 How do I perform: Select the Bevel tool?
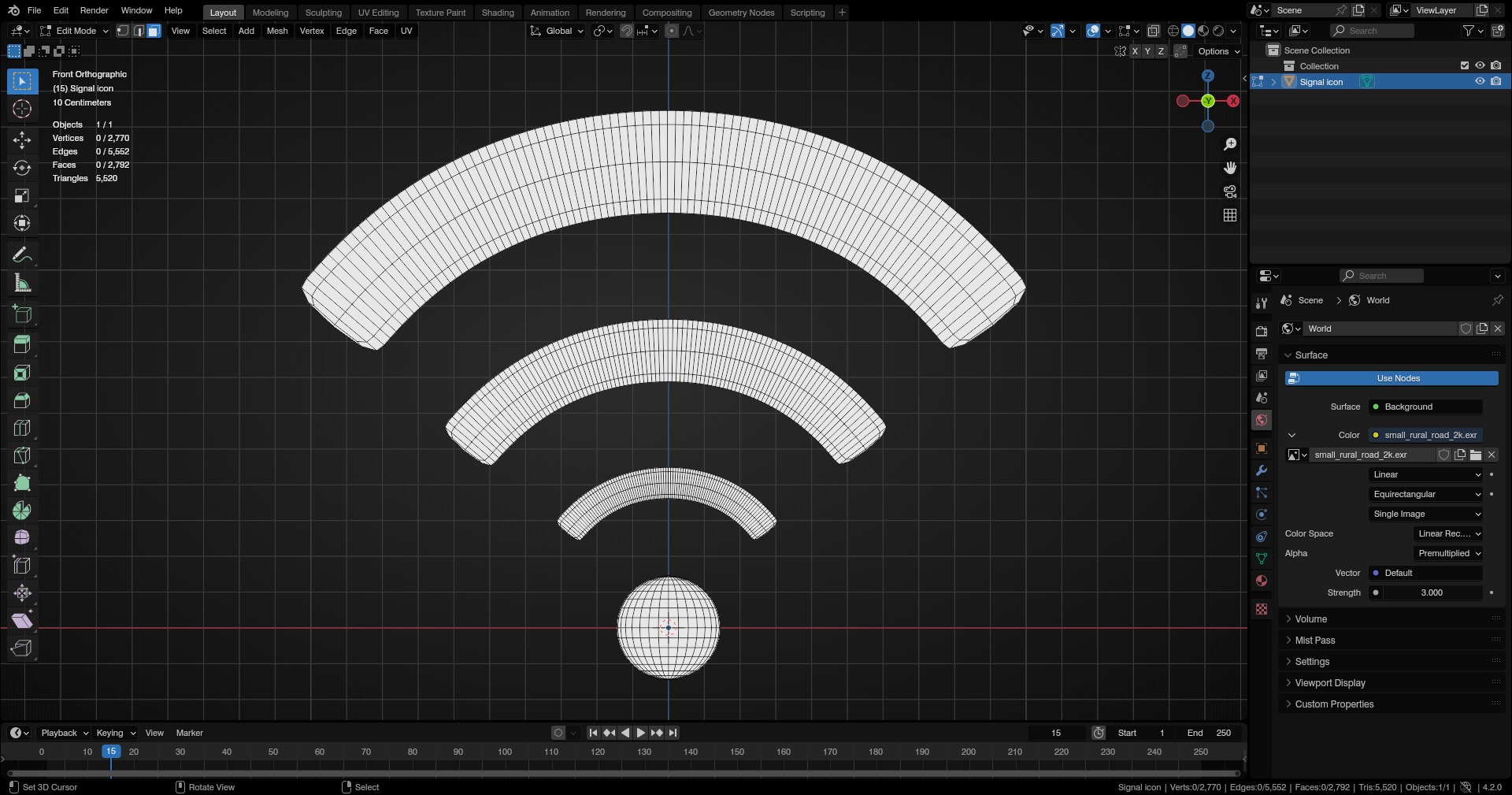(22, 400)
